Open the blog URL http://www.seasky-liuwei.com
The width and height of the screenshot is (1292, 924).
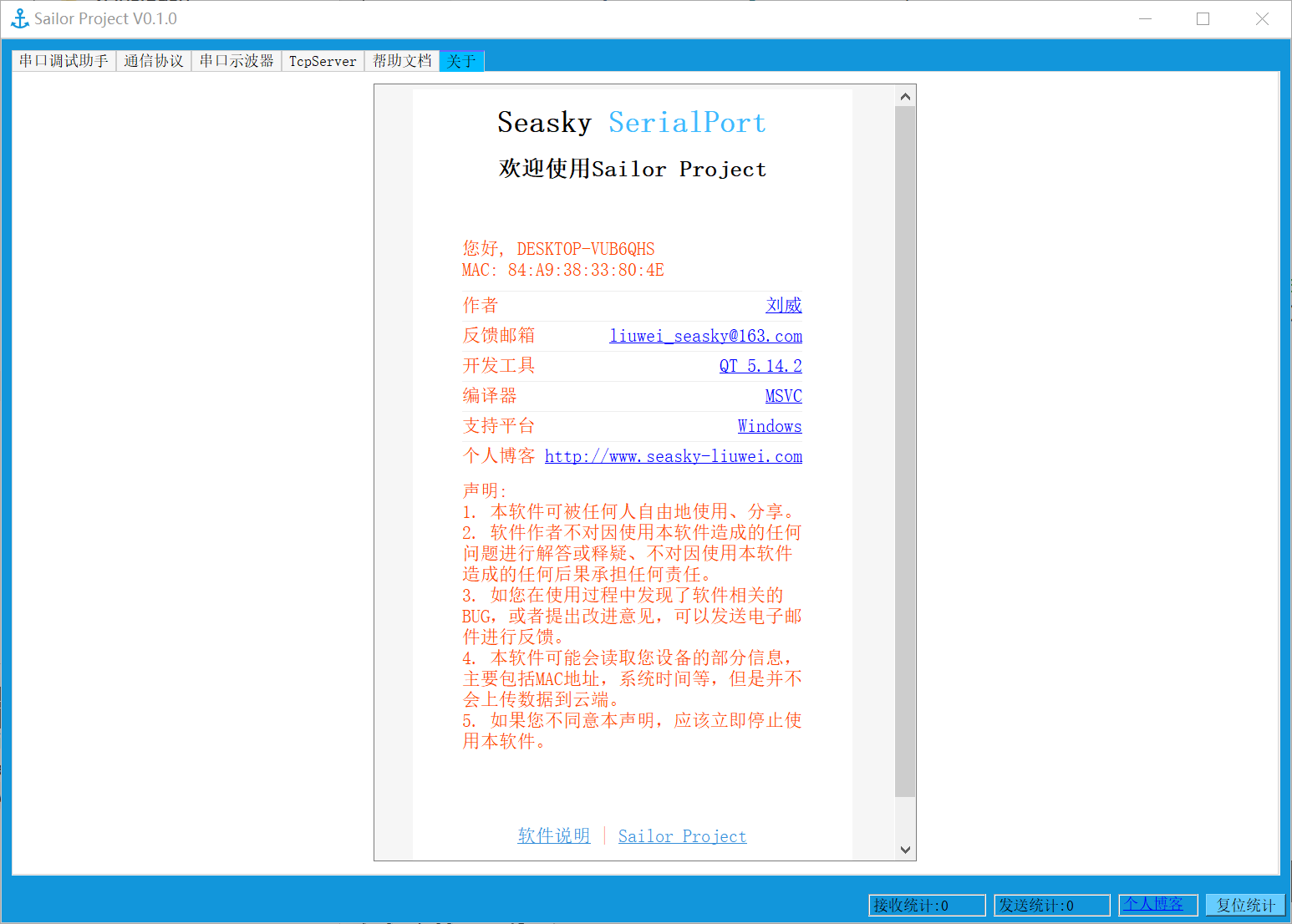pos(674,456)
